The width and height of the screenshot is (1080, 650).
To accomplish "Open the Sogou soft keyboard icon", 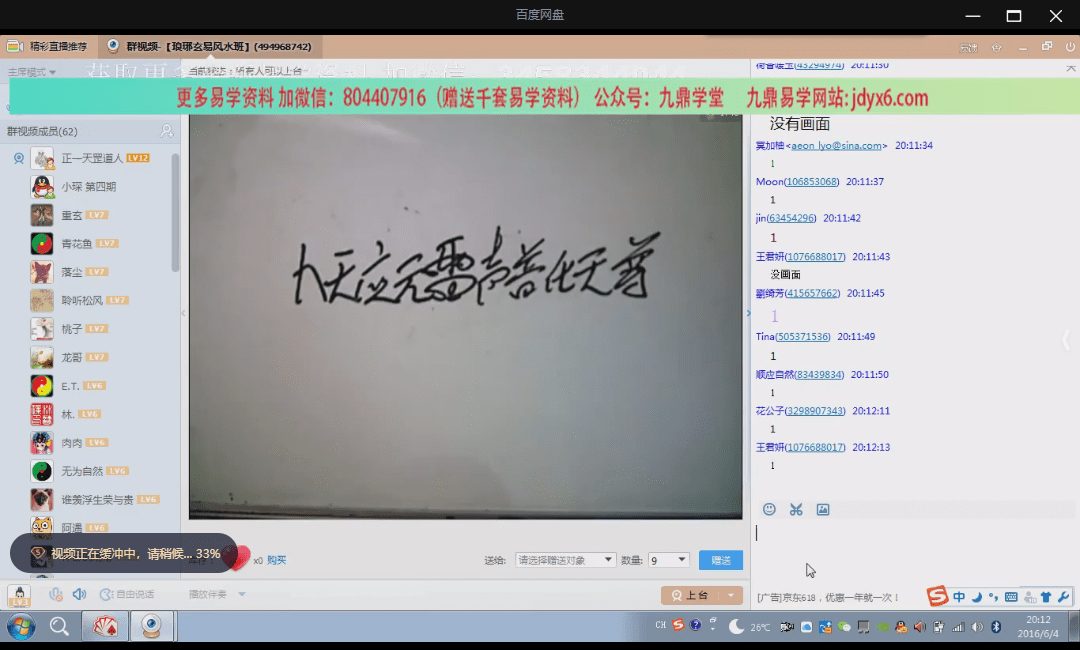I will point(1011,597).
